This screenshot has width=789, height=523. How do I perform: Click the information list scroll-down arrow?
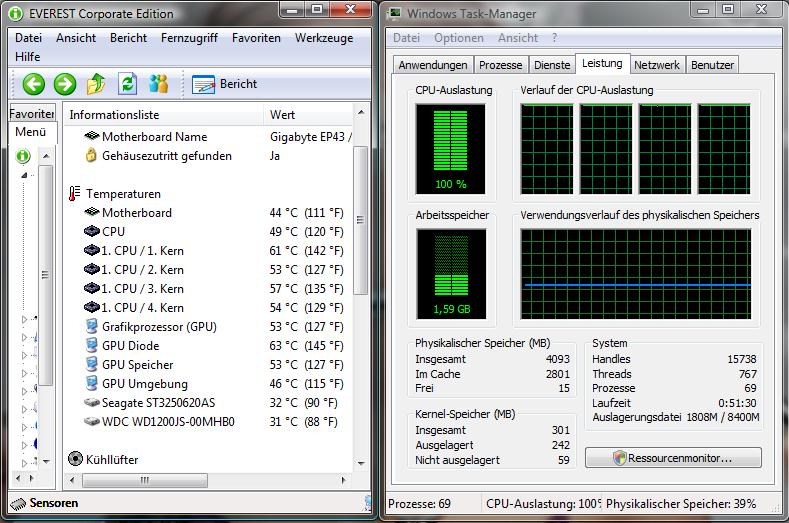pyautogui.click(x=361, y=463)
